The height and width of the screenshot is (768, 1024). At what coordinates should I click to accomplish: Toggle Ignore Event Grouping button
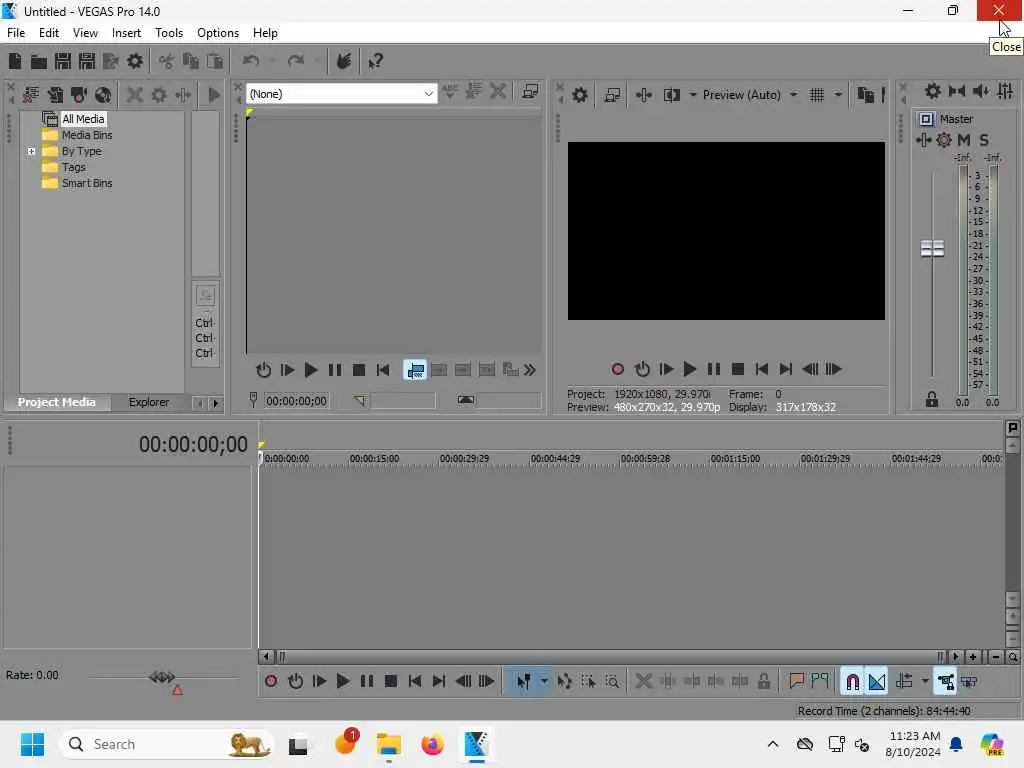point(969,682)
